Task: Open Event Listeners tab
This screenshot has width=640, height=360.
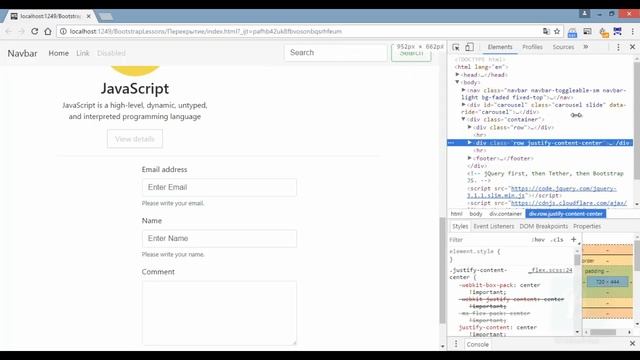Action: coord(493,226)
